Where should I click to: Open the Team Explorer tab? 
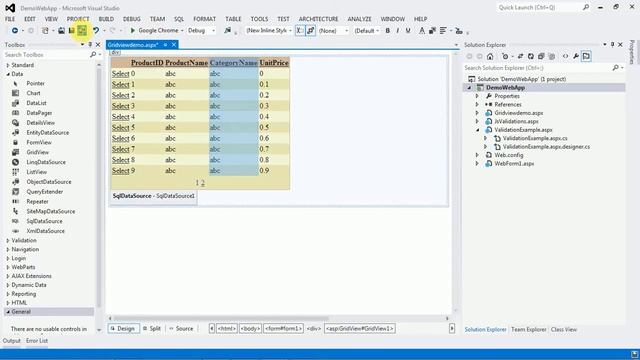point(528,329)
